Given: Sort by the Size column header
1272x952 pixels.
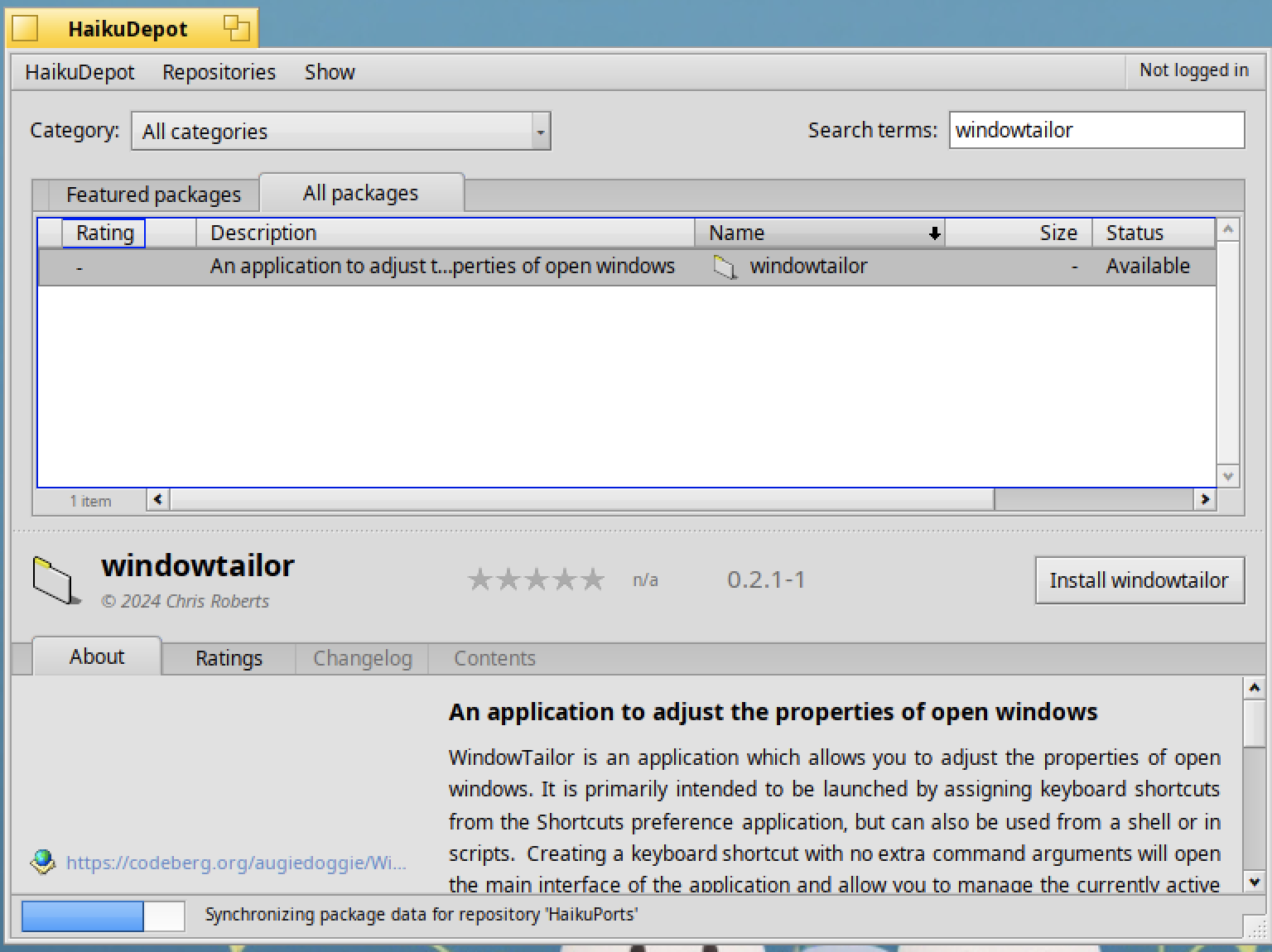Looking at the screenshot, I should point(1019,233).
